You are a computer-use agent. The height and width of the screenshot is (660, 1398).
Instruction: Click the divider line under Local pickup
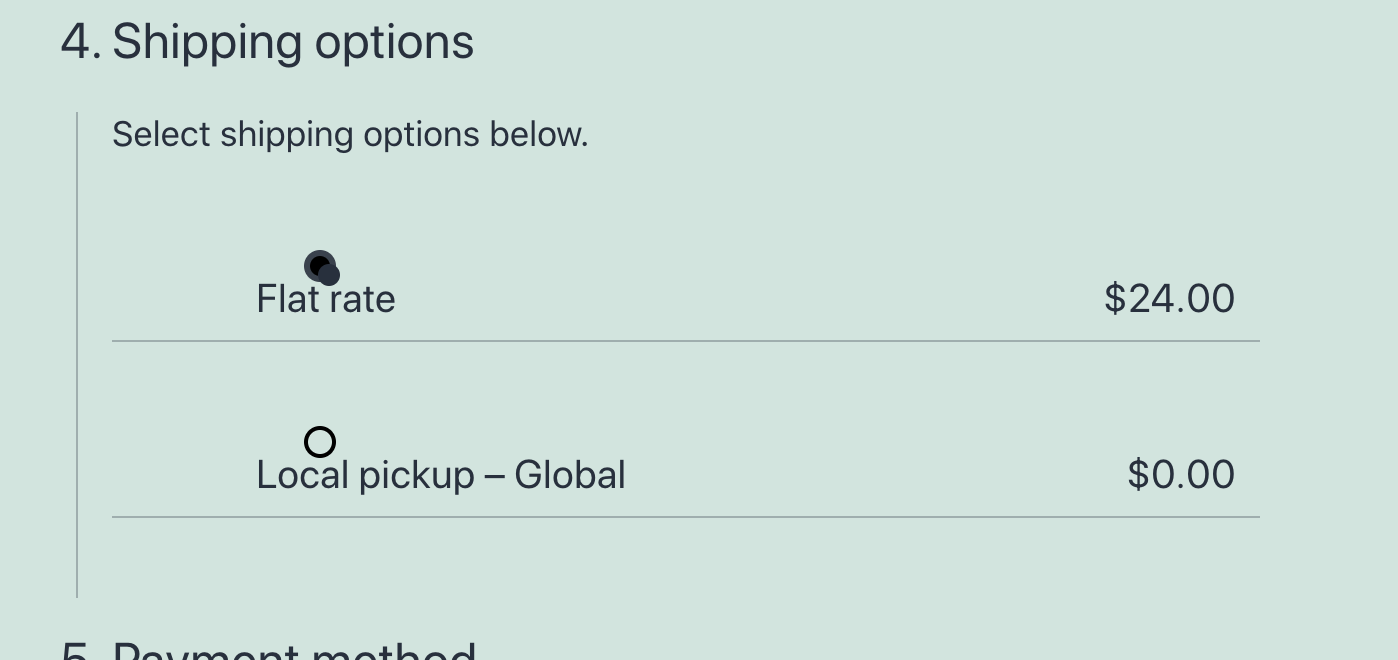tap(686, 517)
